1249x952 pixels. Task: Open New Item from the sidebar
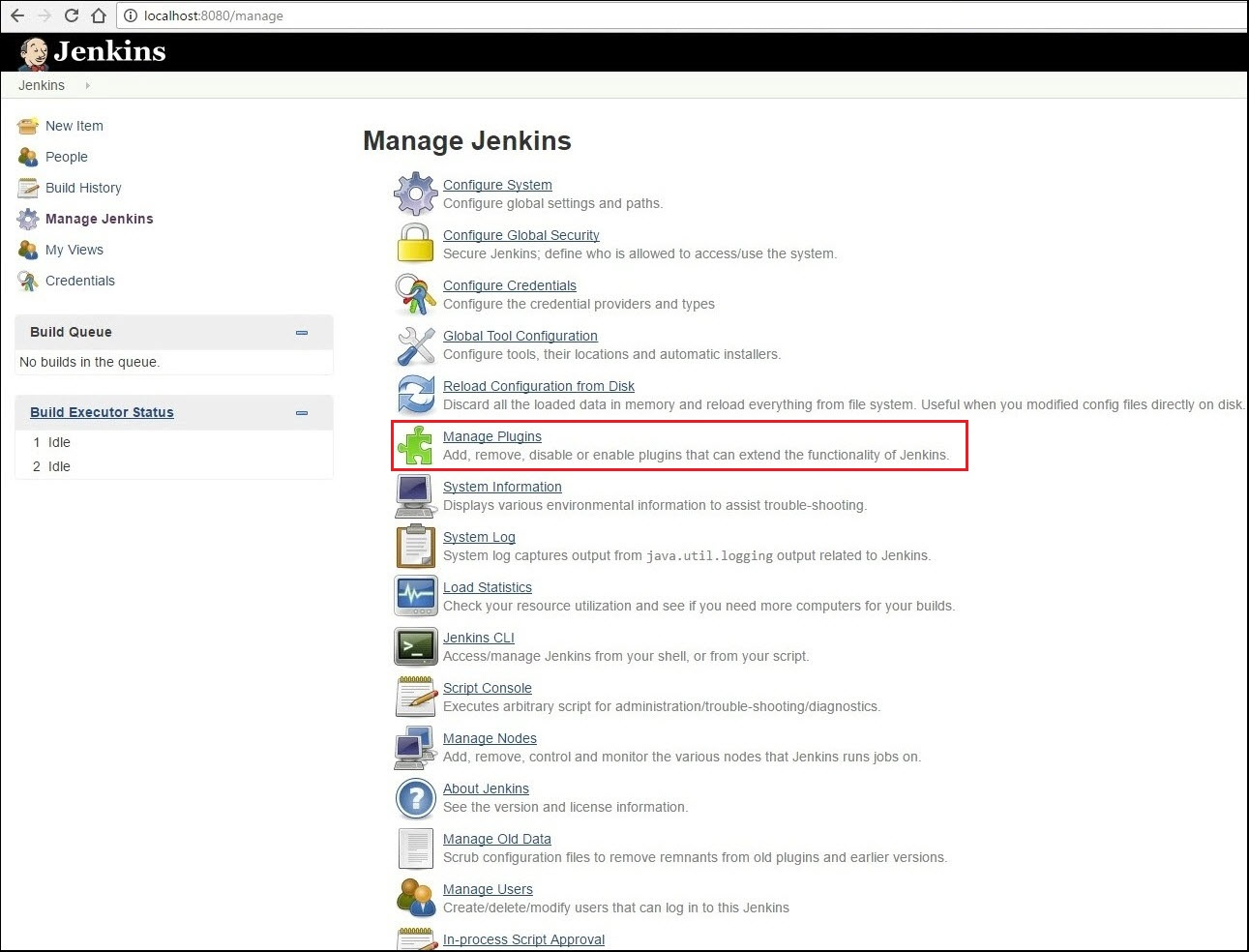[x=74, y=126]
